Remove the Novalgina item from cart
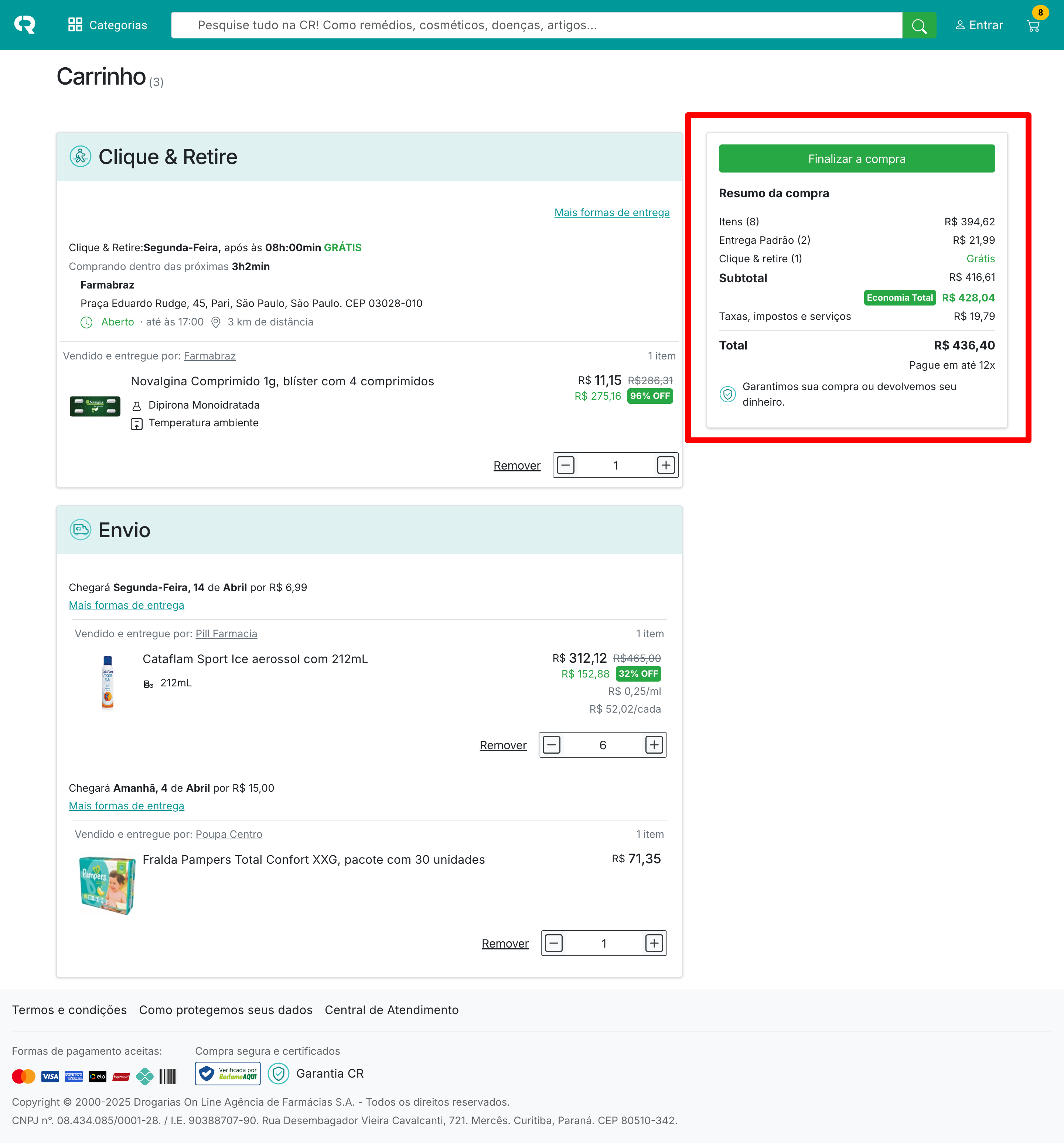1064x1143 pixels. coord(516,465)
